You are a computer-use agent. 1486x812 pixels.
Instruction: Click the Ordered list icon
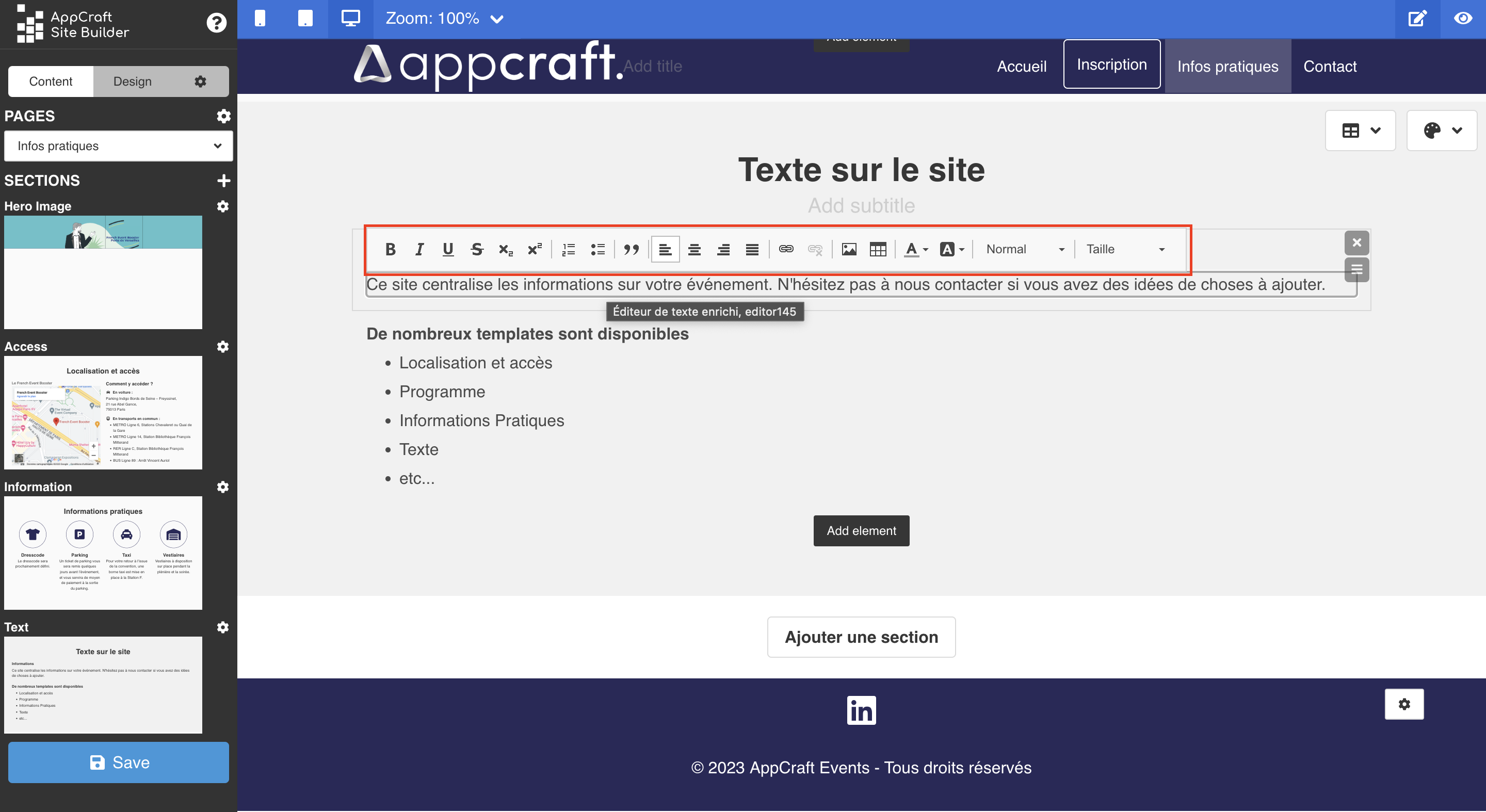coord(568,248)
